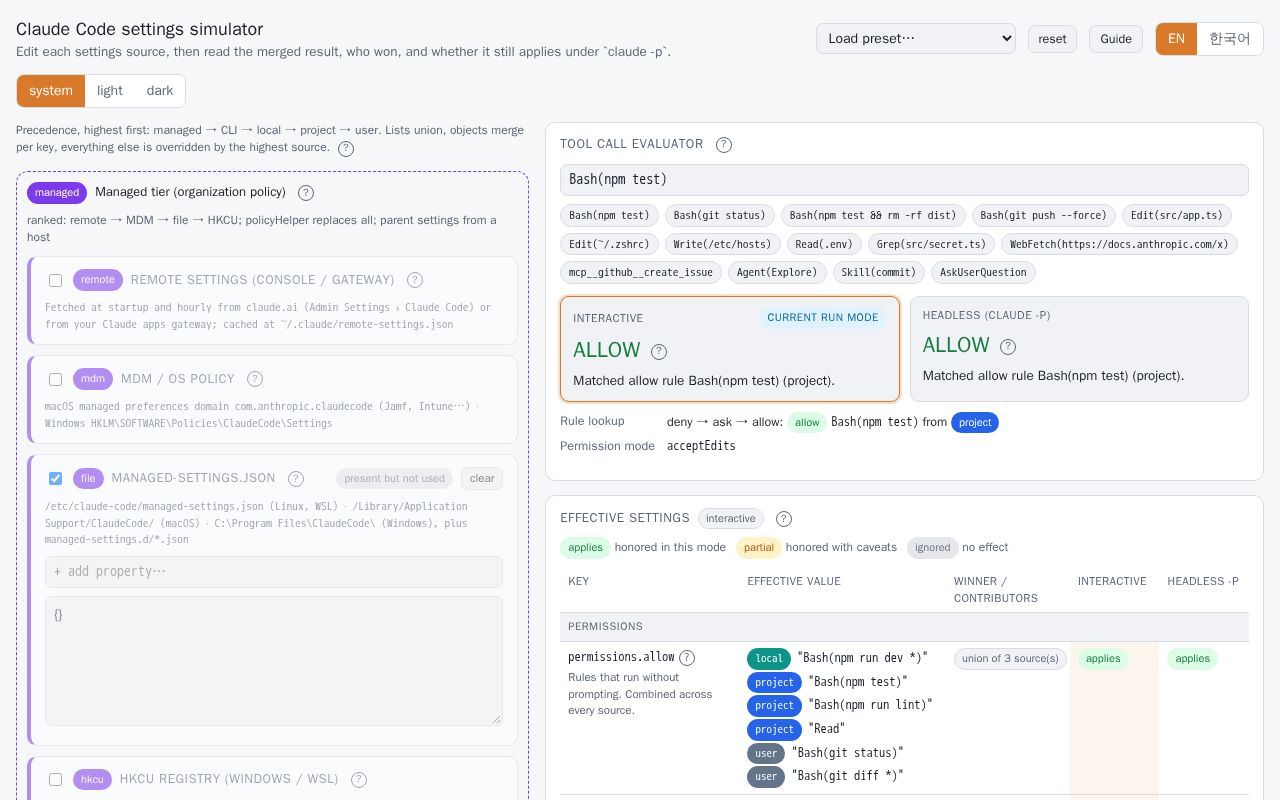Switch to the dark theme

(x=160, y=91)
